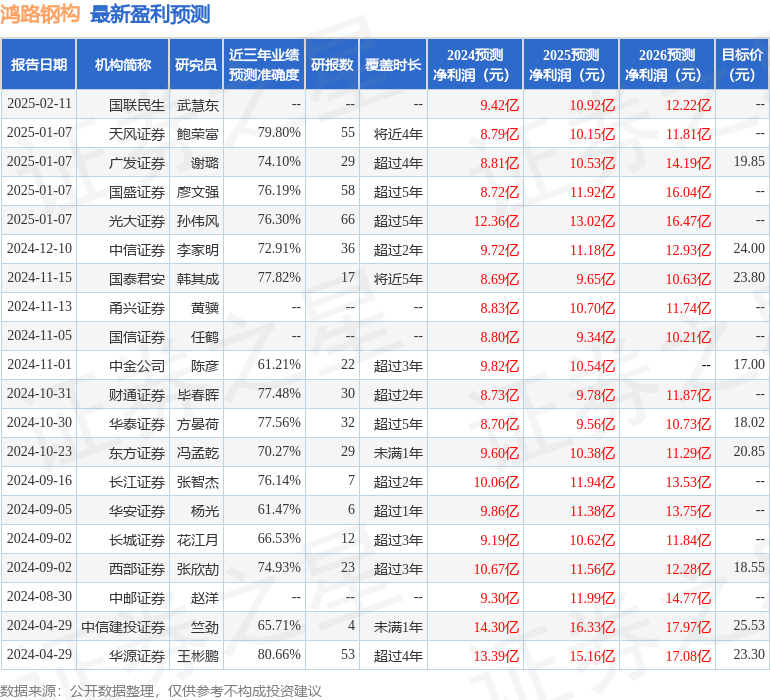The width and height of the screenshot is (770, 700).
Task: Click target price 24.00
Action: click(x=749, y=249)
